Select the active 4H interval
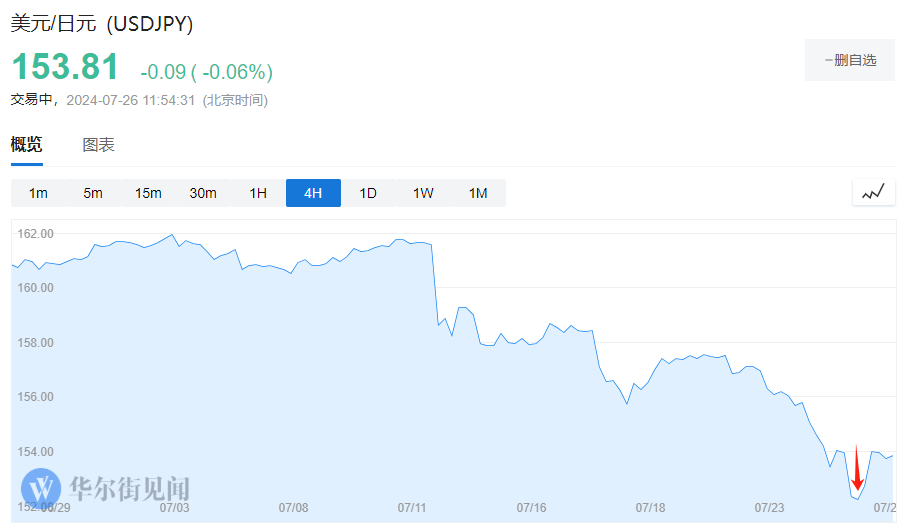The height and width of the screenshot is (528, 920). pyautogui.click(x=313, y=193)
